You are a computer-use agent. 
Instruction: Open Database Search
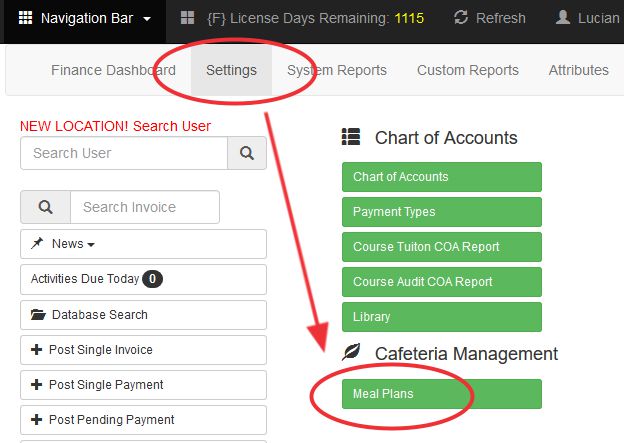[x=143, y=315]
